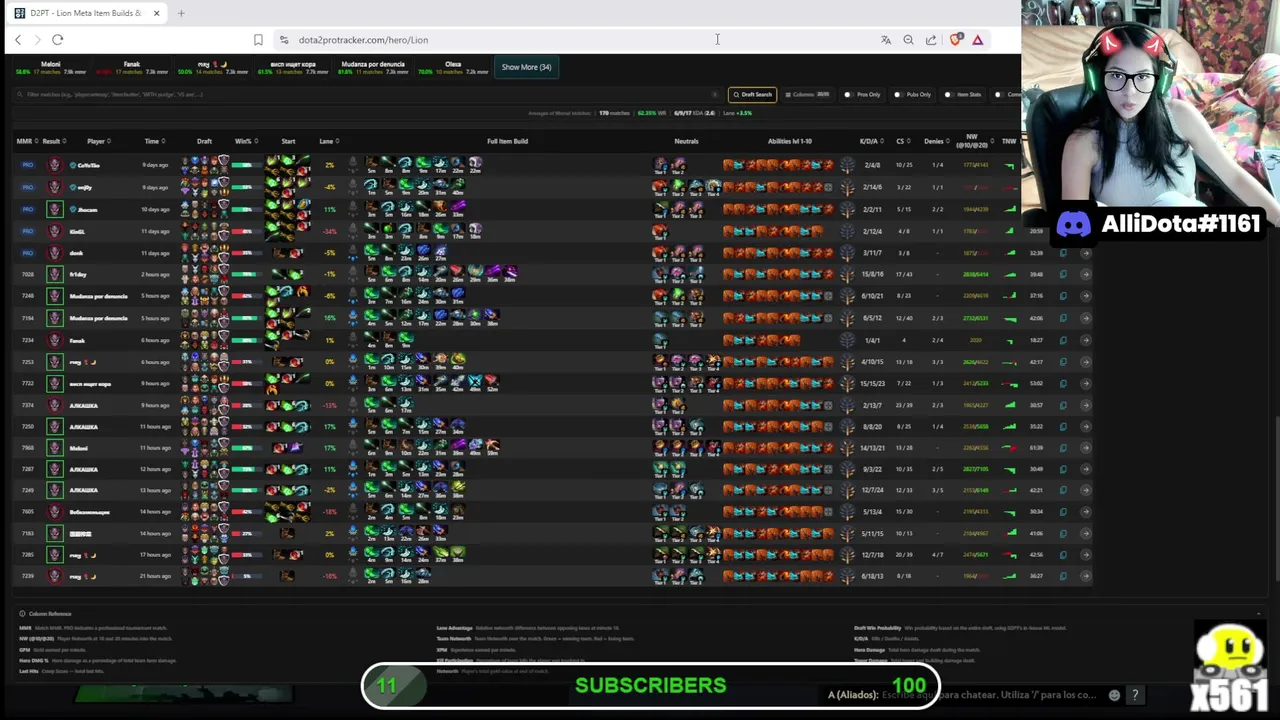Click the lane role icon in the 7194 MMR row
Screen dimensions: 1280x720
352,318
